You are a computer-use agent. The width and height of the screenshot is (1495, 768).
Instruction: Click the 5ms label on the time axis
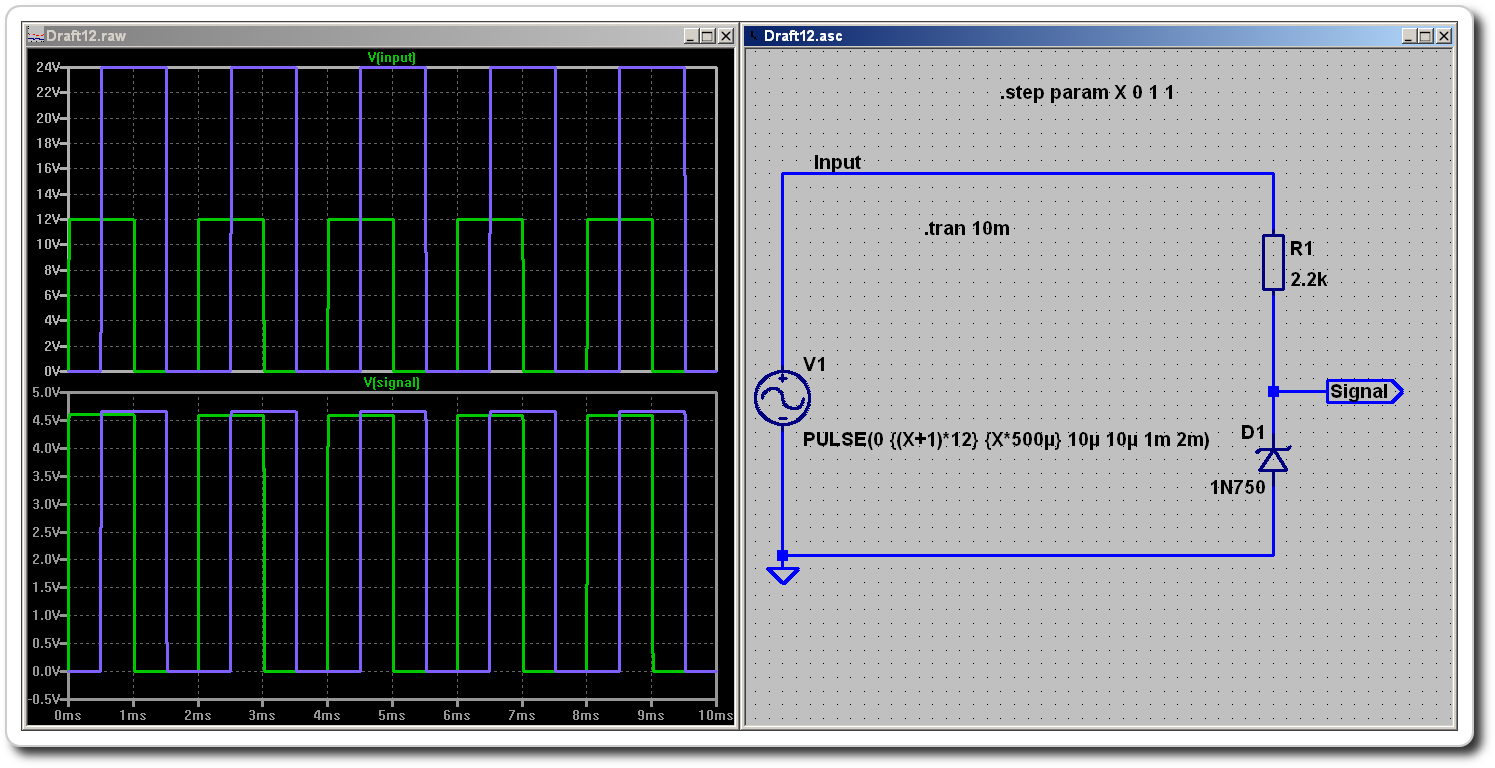click(392, 716)
